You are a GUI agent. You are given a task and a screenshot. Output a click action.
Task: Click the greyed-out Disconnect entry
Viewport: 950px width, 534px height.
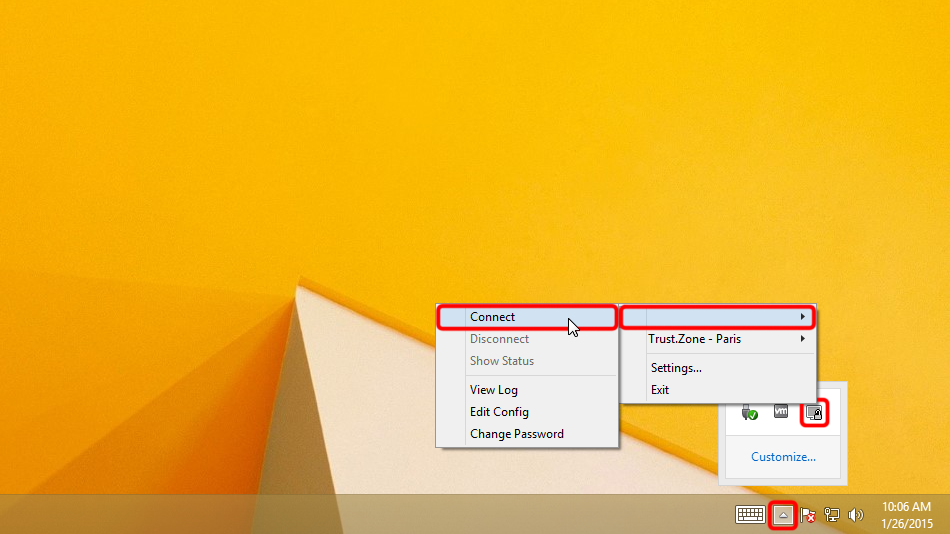click(499, 339)
